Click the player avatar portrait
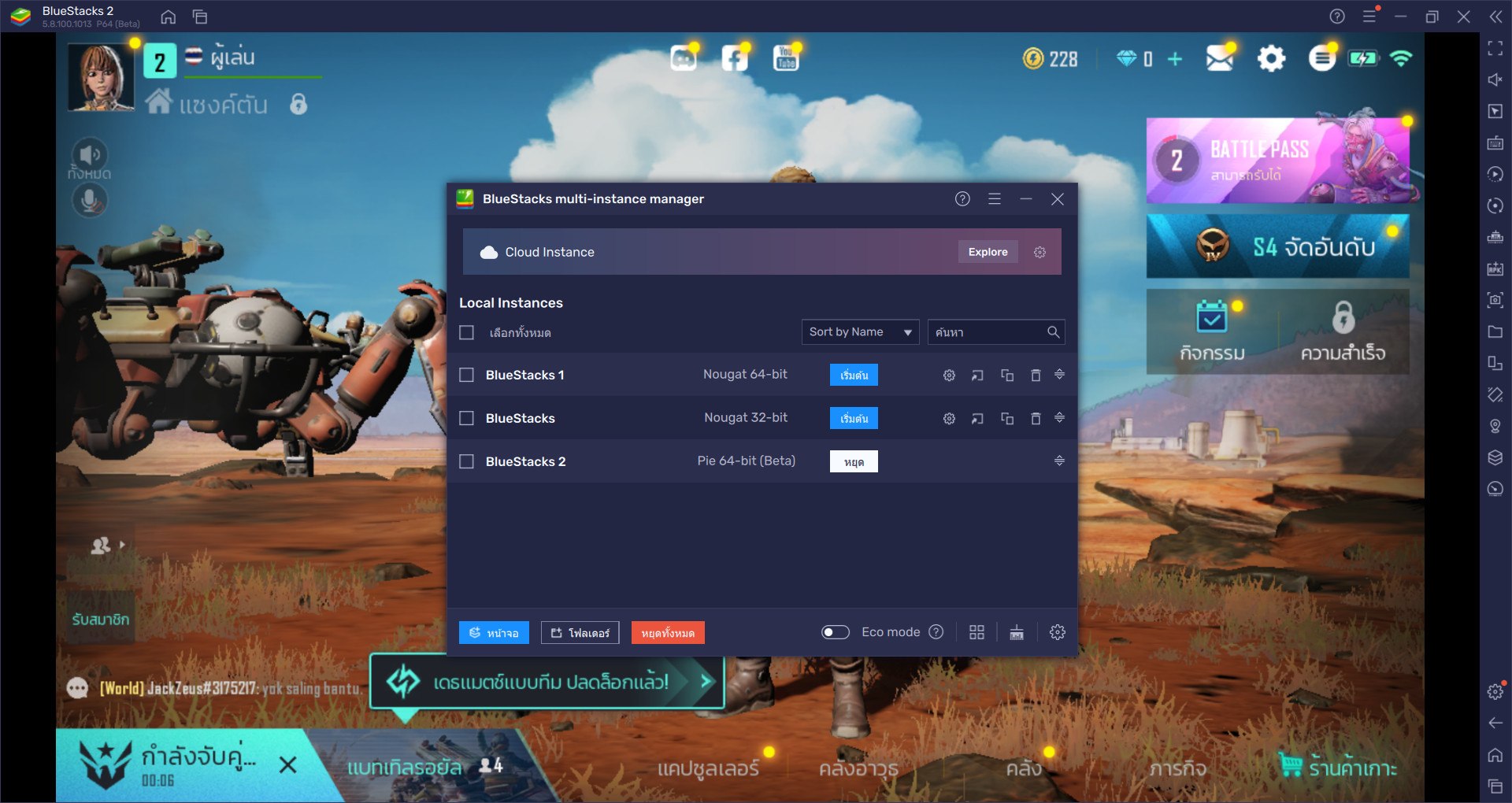 100,76
